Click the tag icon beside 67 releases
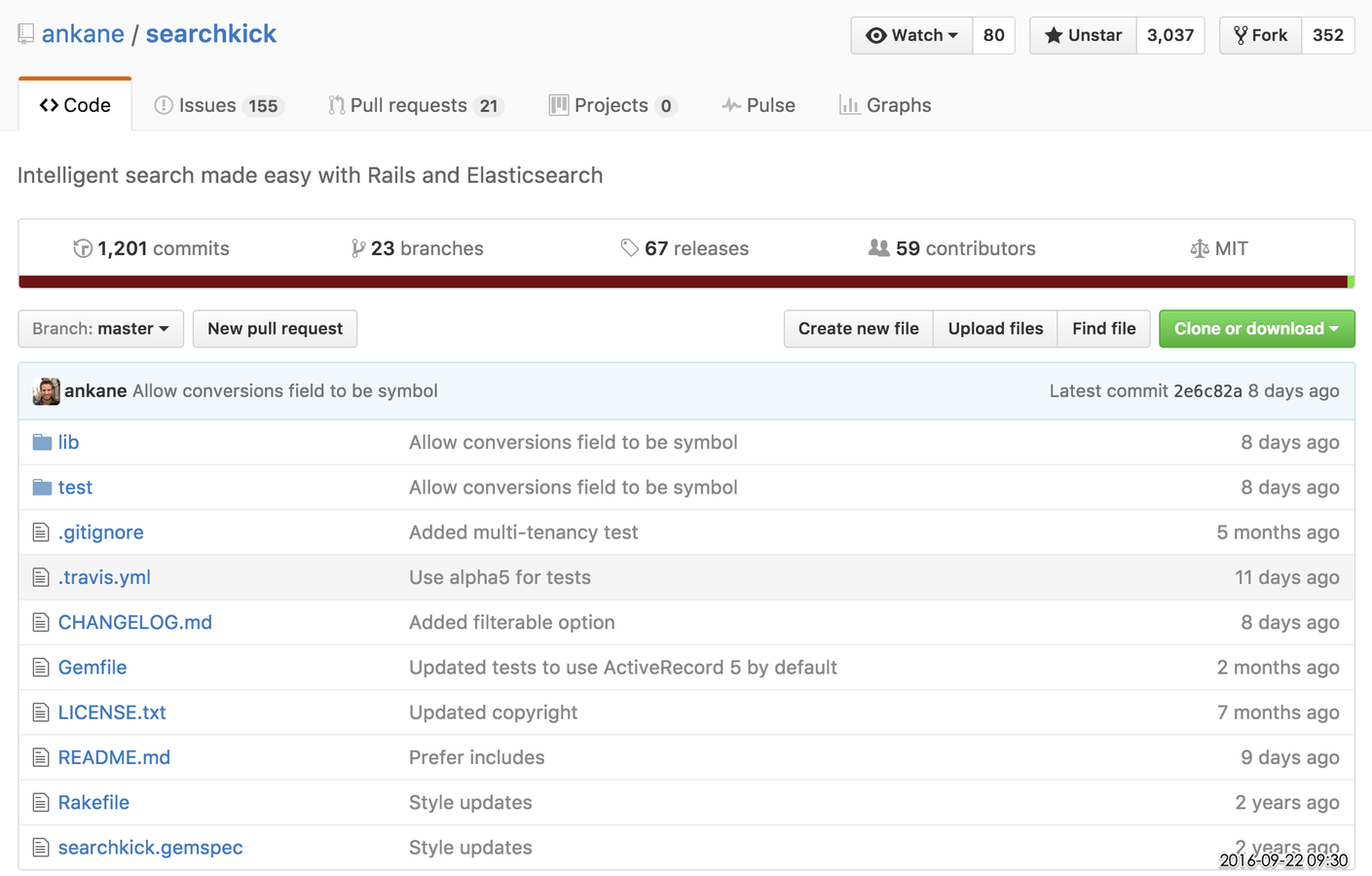The width and height of the screenshot is (1372, 876). point(630,248)
